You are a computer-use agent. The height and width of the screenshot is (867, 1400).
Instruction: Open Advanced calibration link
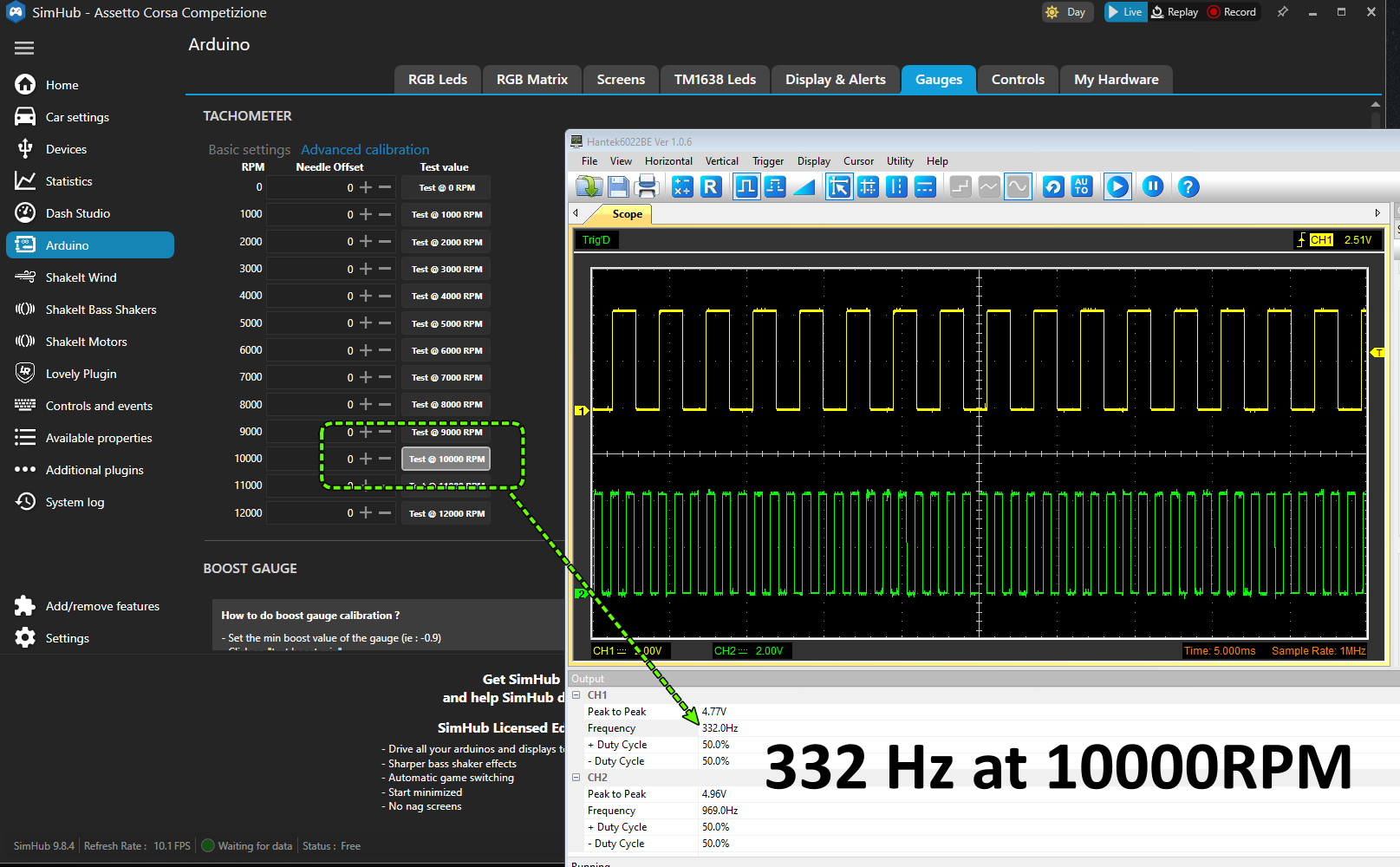(x=365, y=150)
